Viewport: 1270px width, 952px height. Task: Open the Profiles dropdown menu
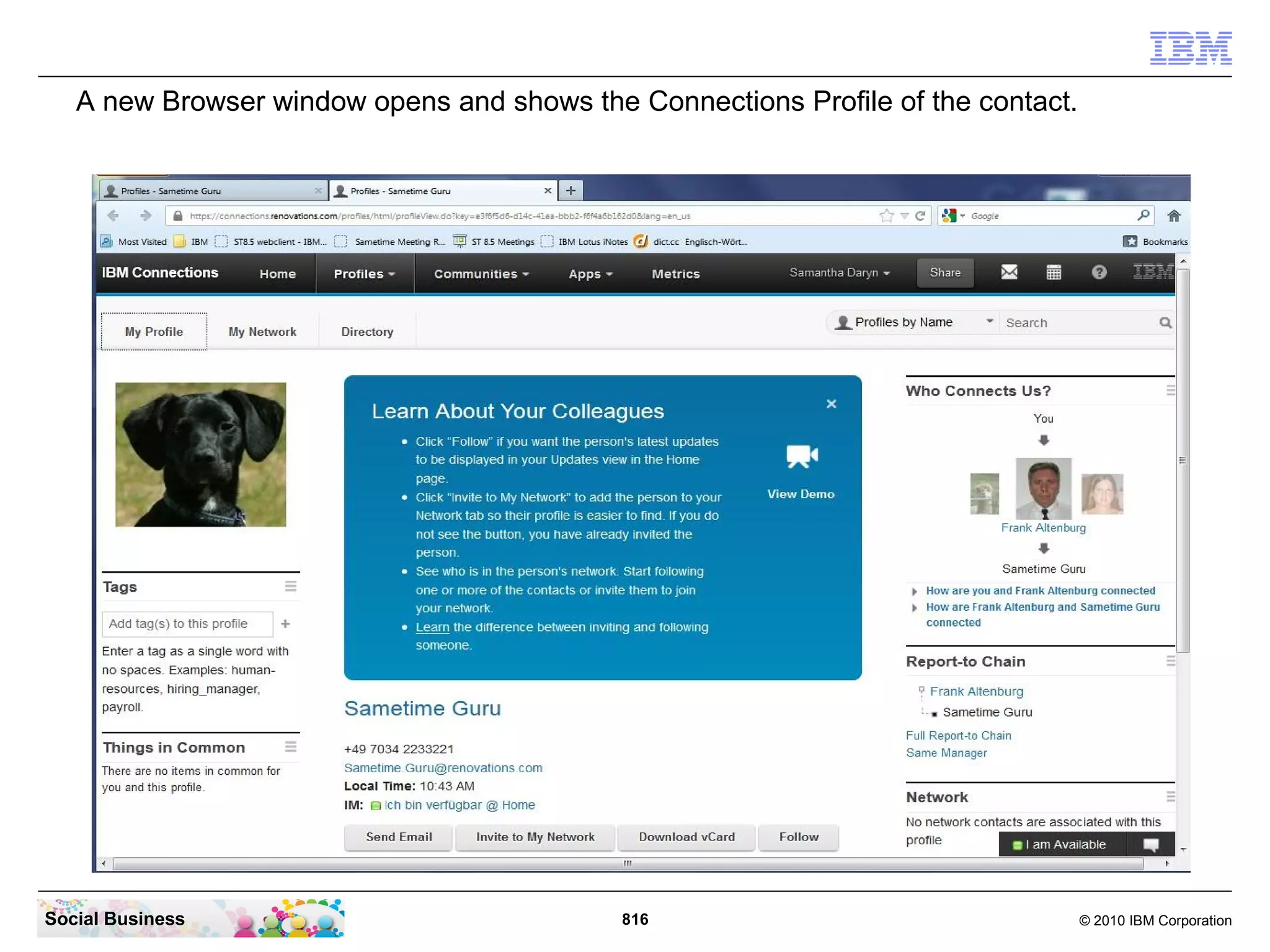(364, 274)
